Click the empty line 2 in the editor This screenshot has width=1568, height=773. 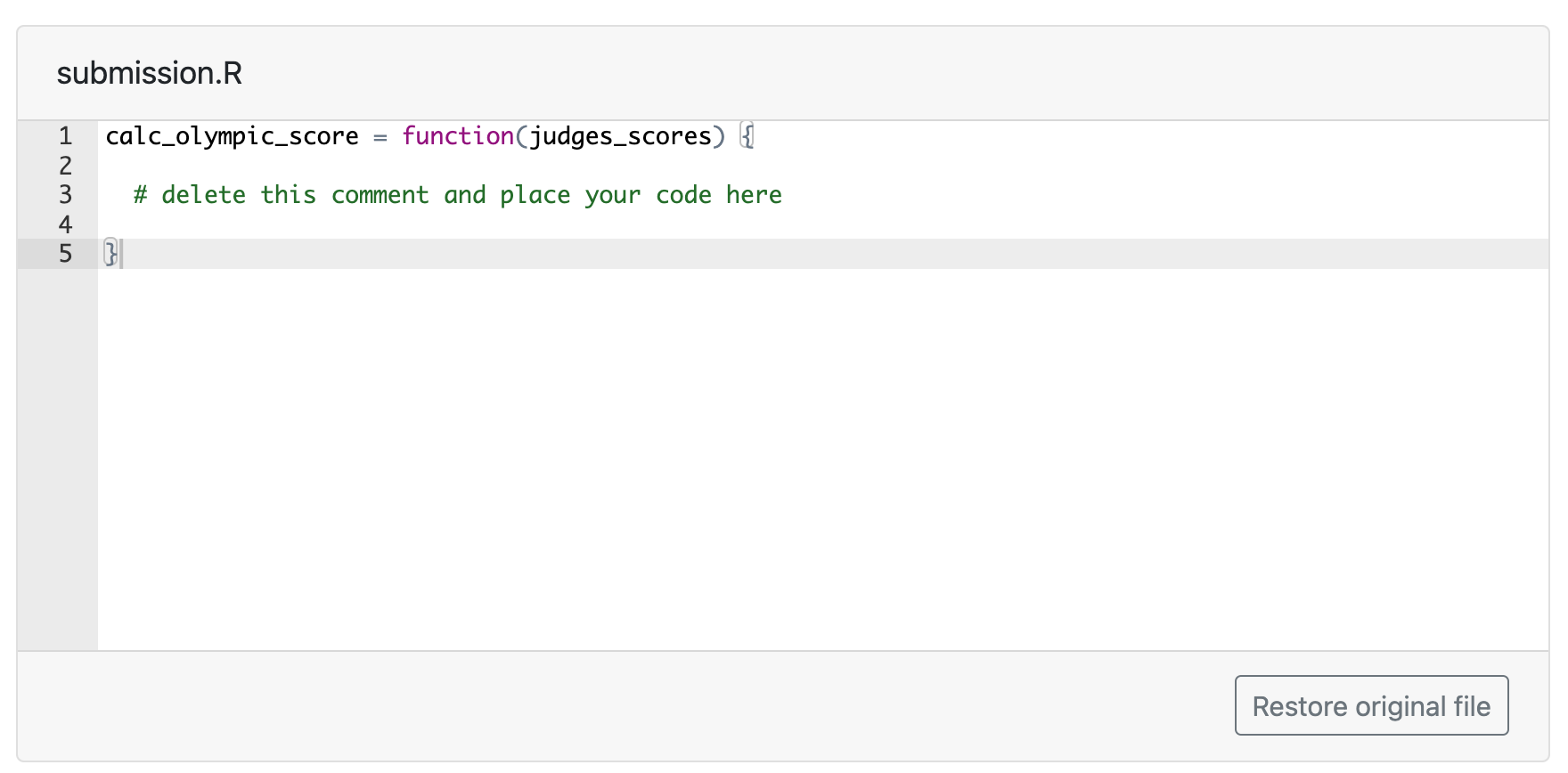point(356,166)
